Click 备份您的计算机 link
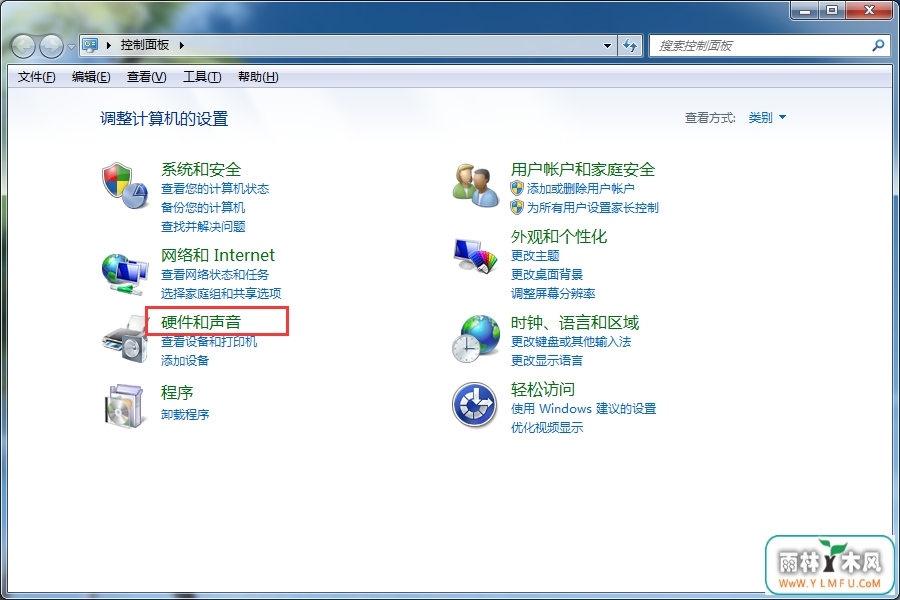Image resolution: width=900 pixels, height=600 pixels. tap(203, 207)
